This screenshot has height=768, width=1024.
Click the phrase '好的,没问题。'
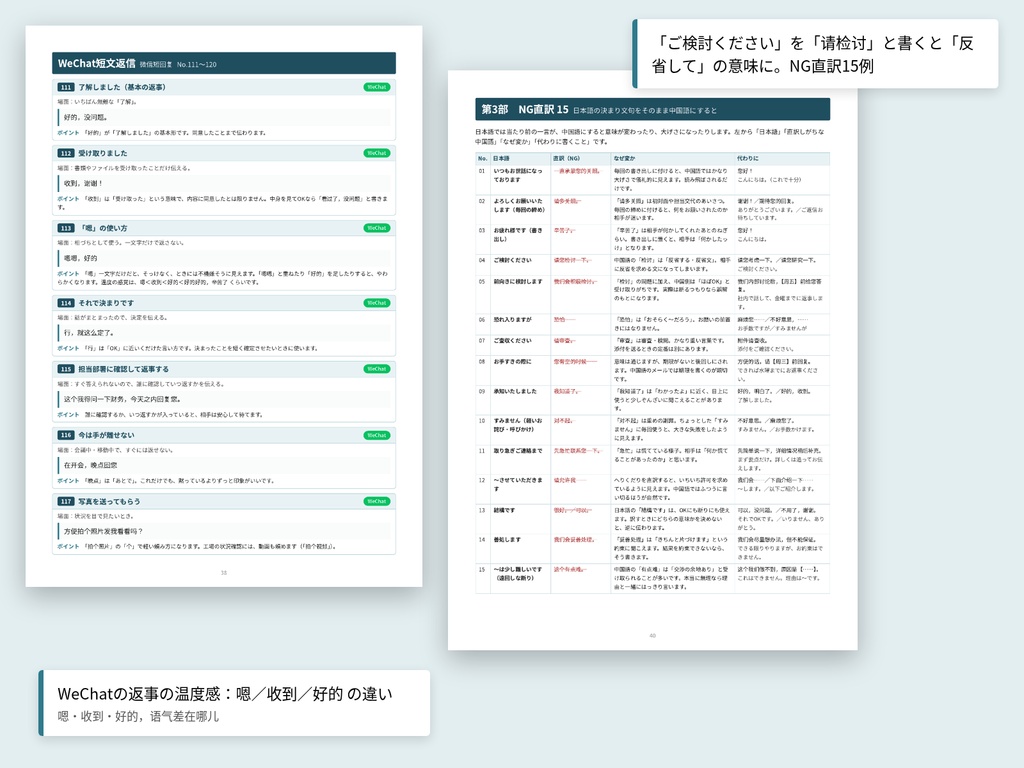coord(86,118)
